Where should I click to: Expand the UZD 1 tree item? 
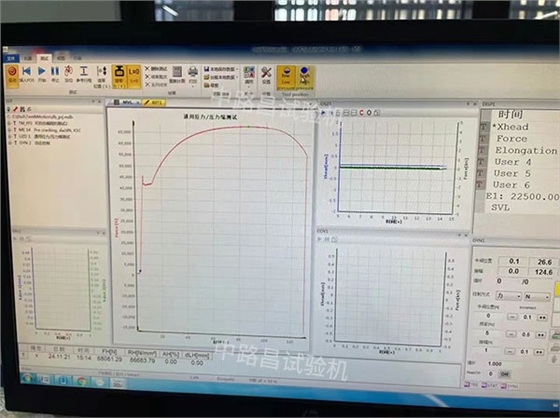tap(10, 136)
